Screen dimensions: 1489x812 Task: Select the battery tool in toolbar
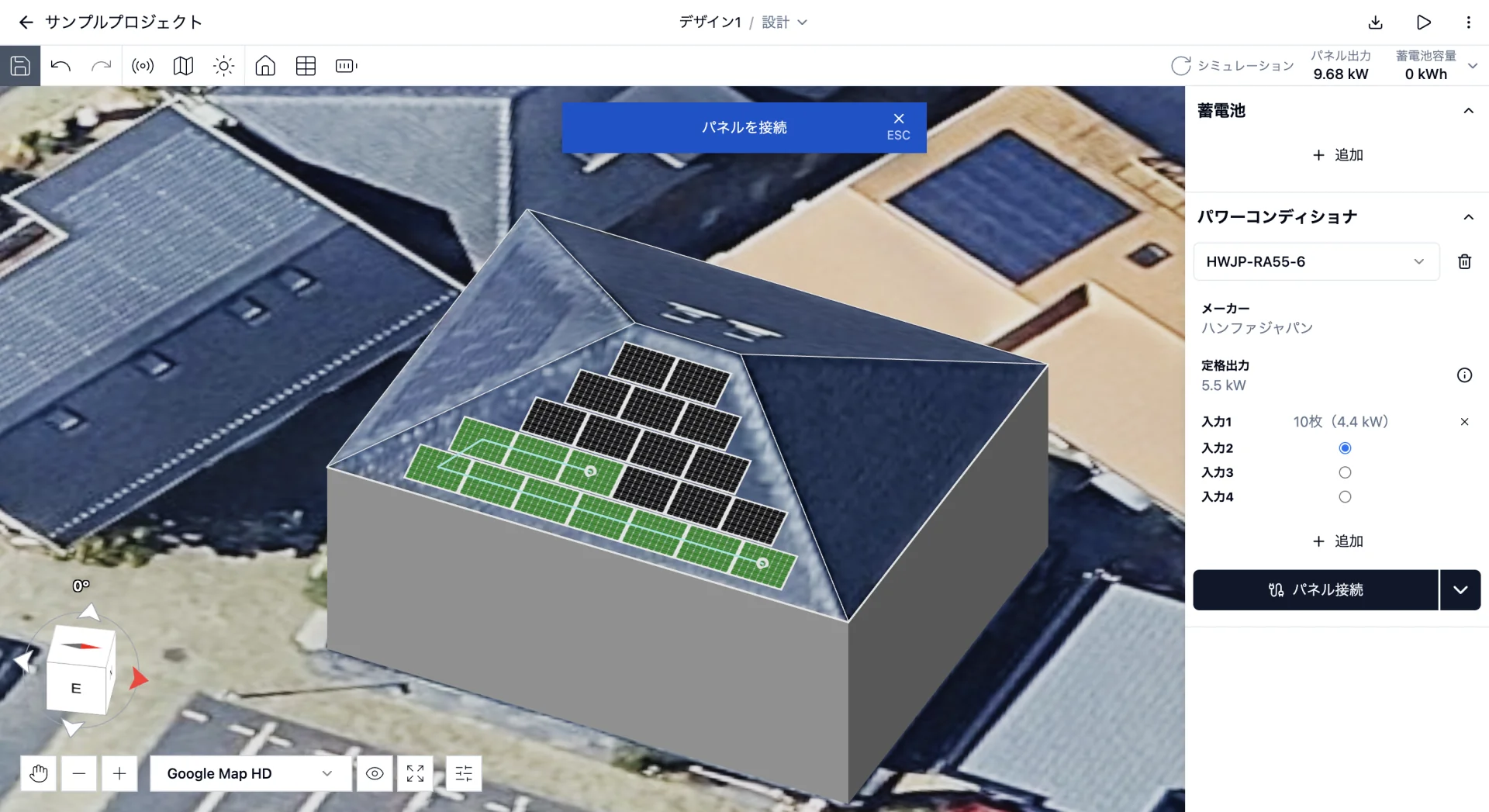(346, 66)
